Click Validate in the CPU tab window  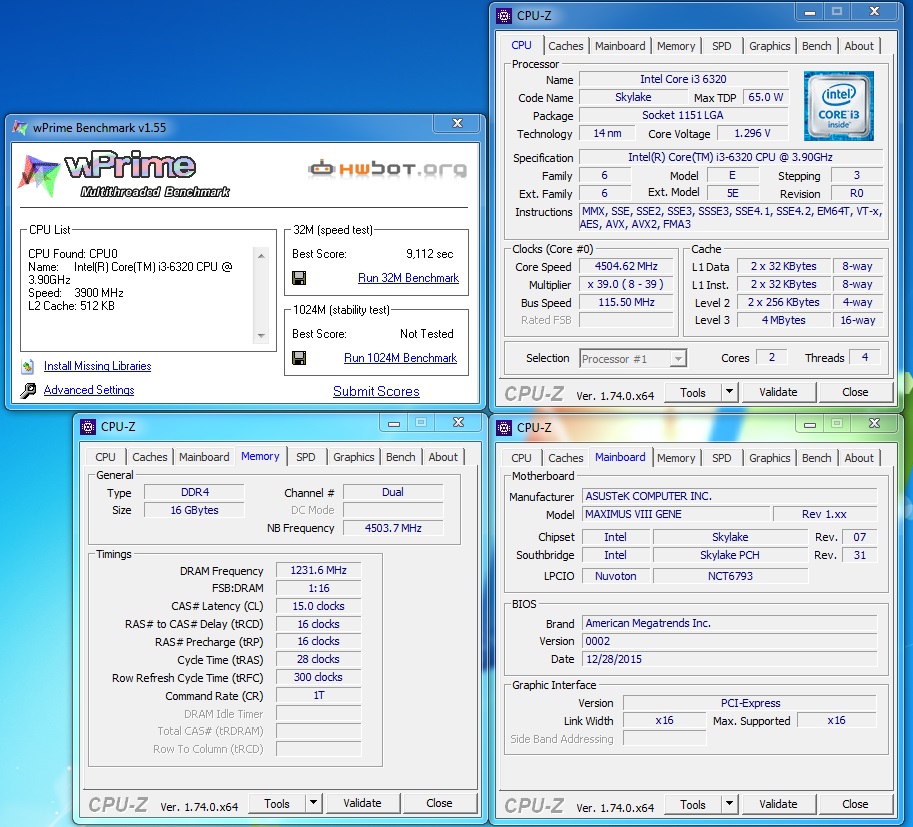[778, 393]
